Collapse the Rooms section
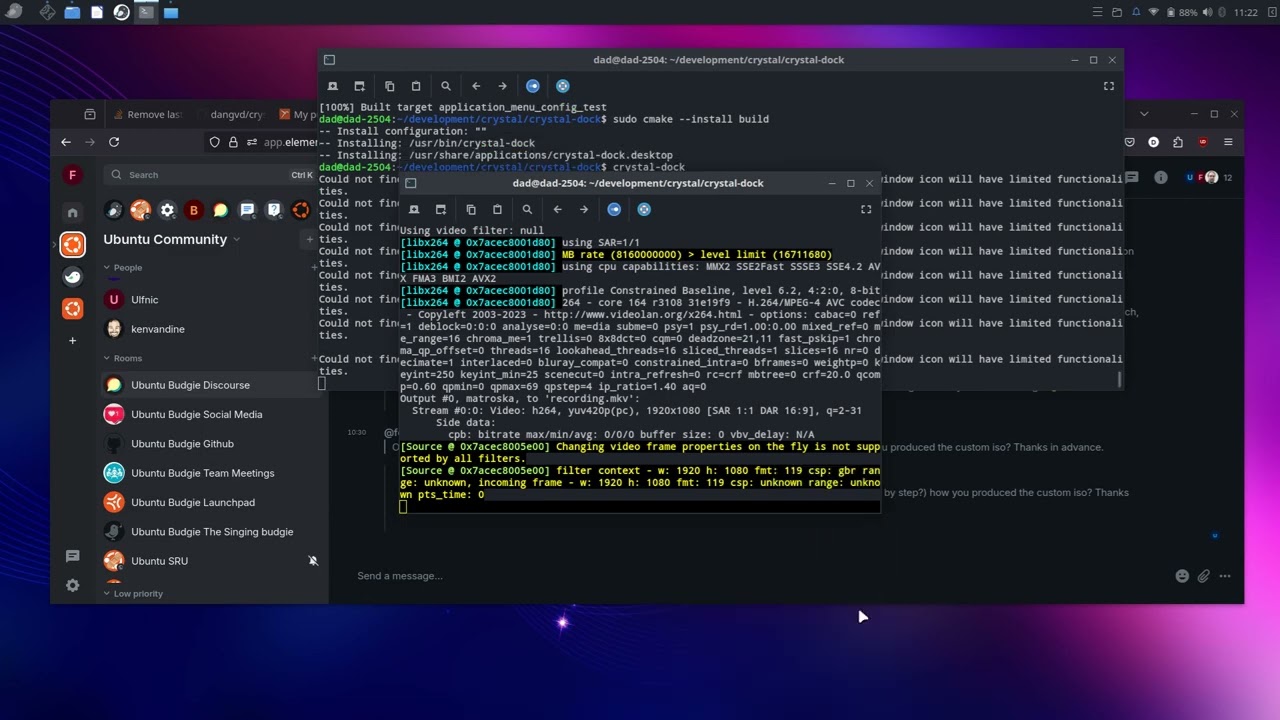 point(122,358)
